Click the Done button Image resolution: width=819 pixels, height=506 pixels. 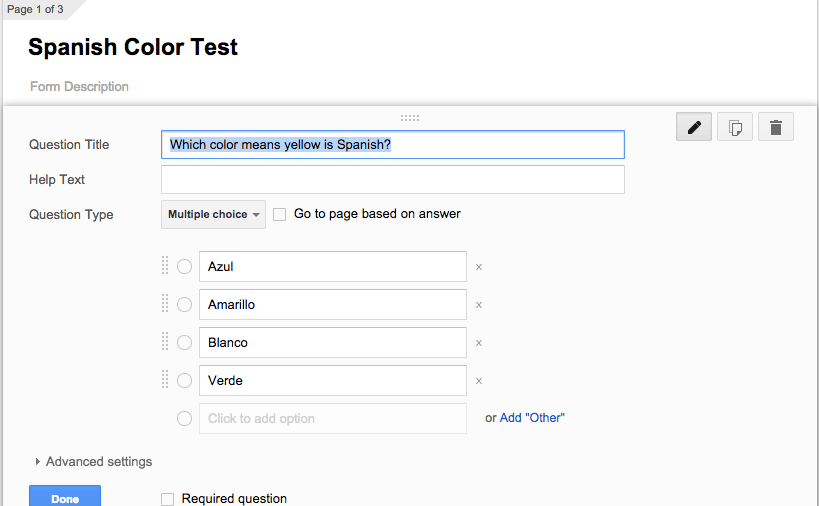point(65,498)
